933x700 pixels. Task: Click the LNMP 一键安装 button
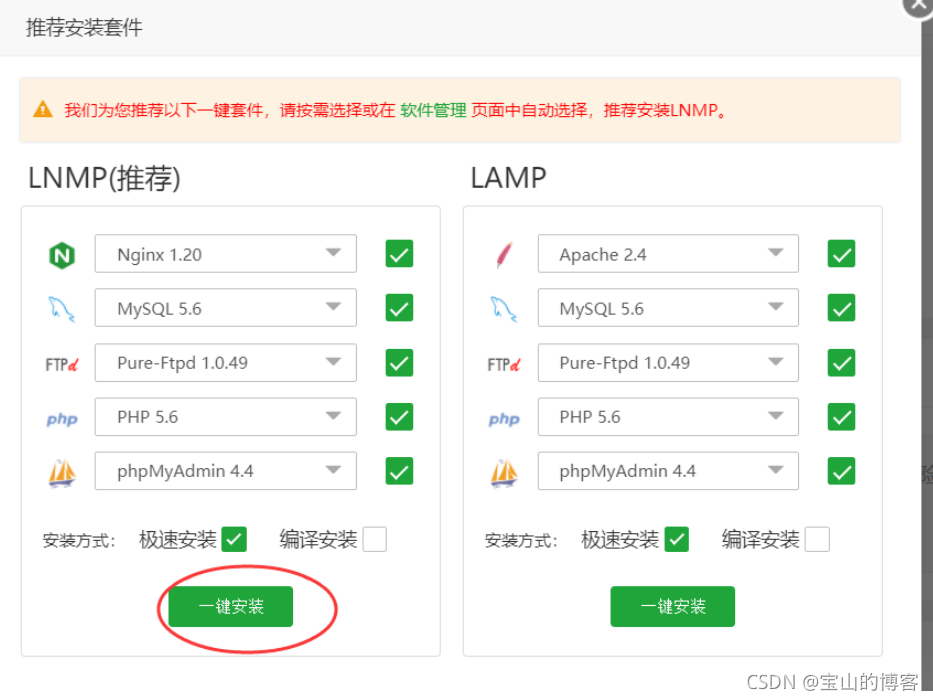coord(231,607)
